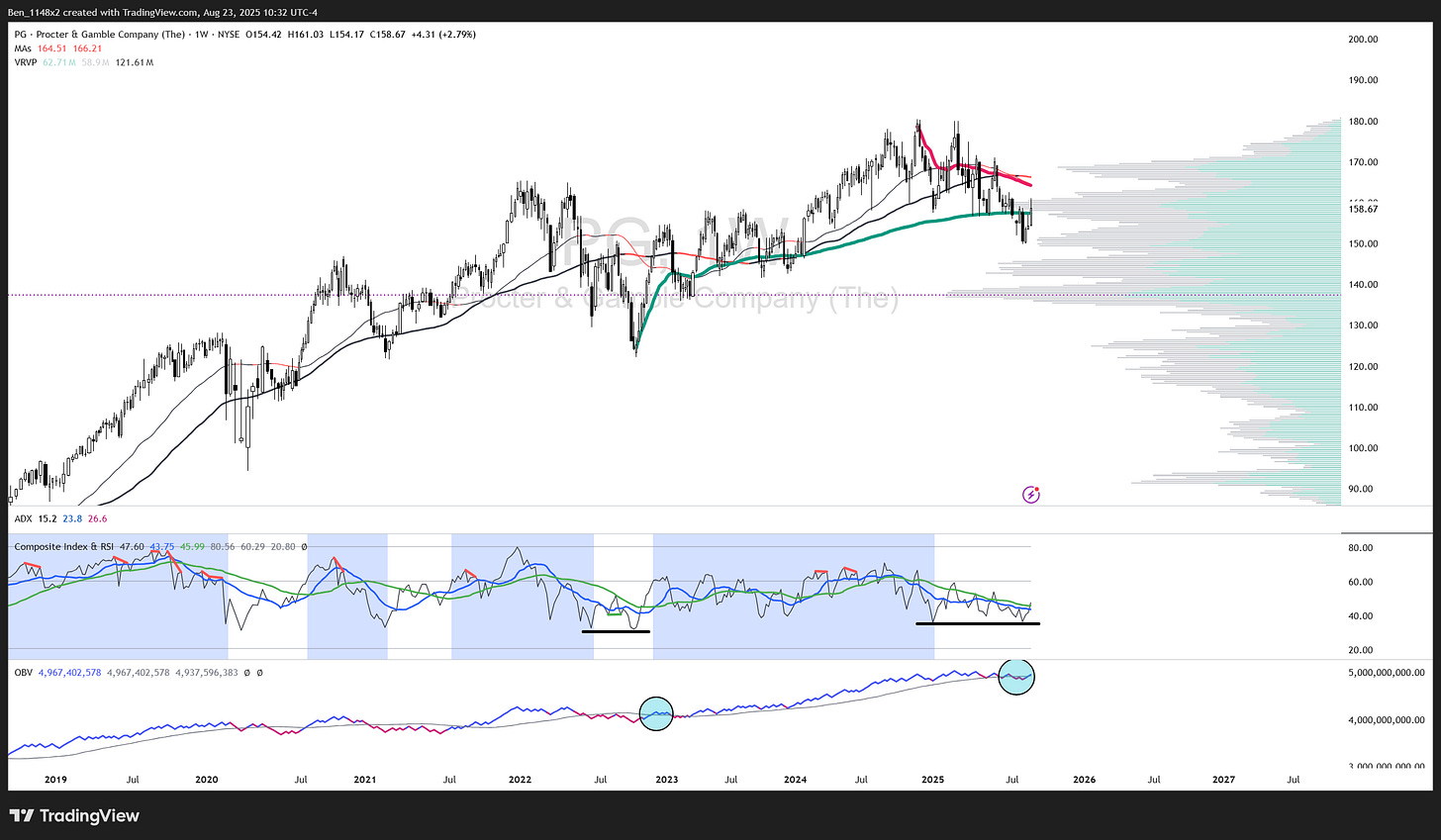This screenshot has height=840, width=1441.
Task: Click the 4,000,000,000.00 OBV axis label
Action: coord(1386,720)
